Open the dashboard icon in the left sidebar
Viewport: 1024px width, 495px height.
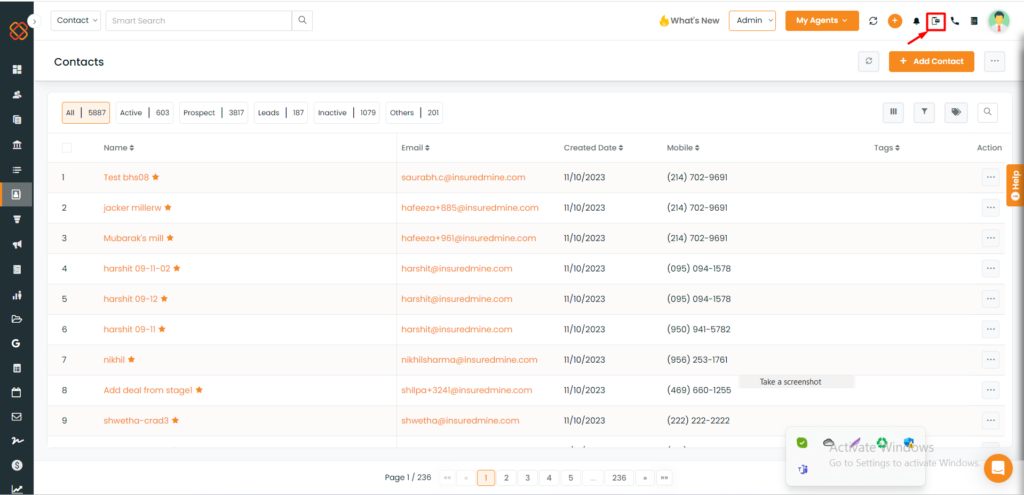[x=17, y=69]
